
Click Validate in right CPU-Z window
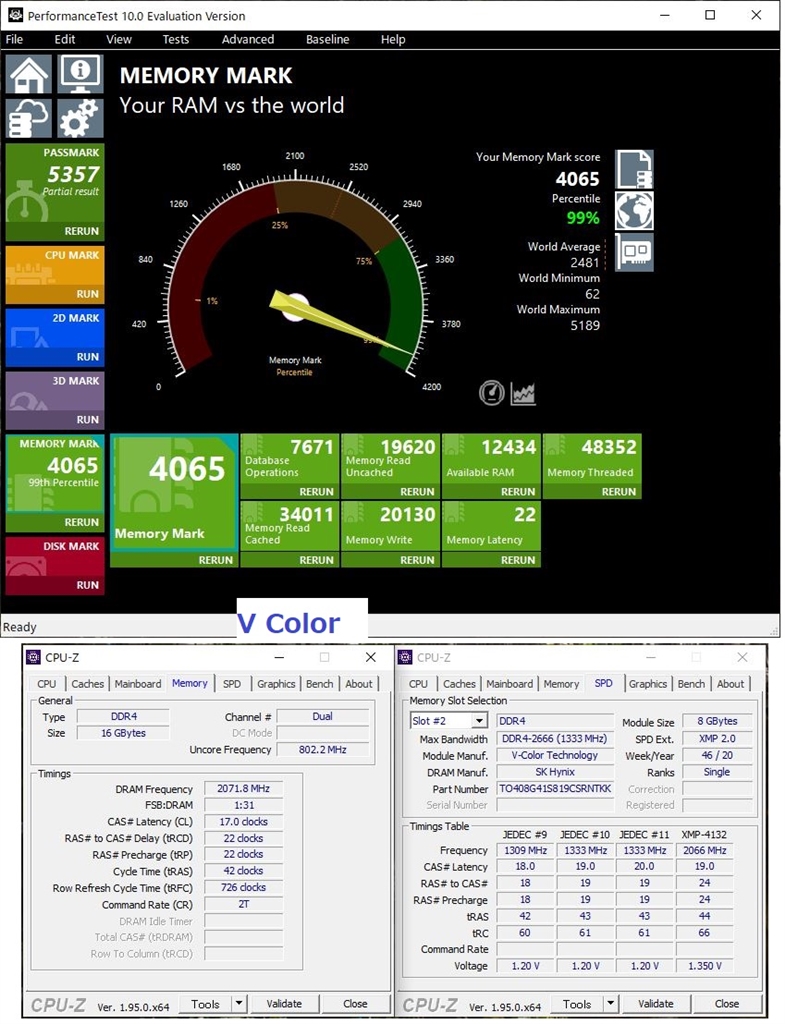656,1004
